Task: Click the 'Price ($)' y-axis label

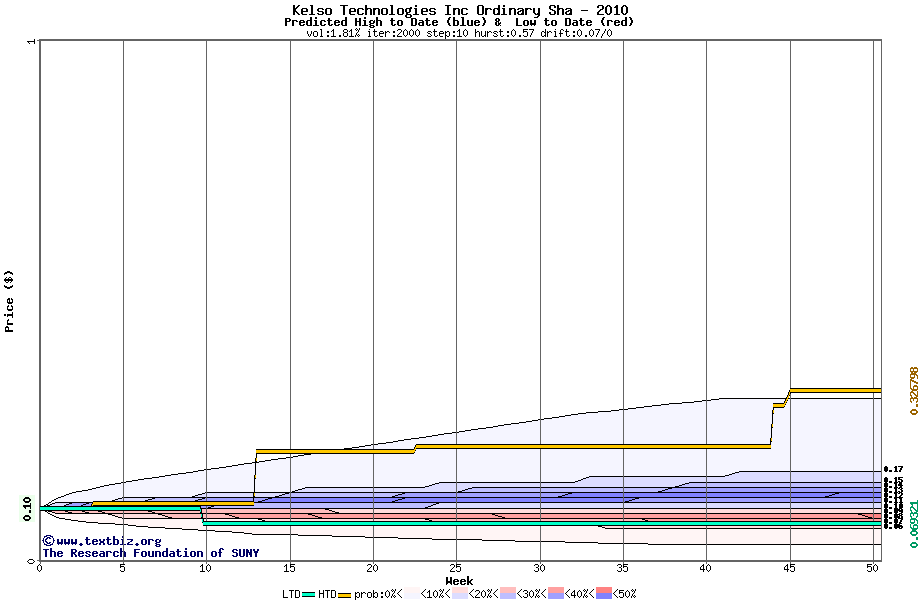Action: click(x=9, y=301)
